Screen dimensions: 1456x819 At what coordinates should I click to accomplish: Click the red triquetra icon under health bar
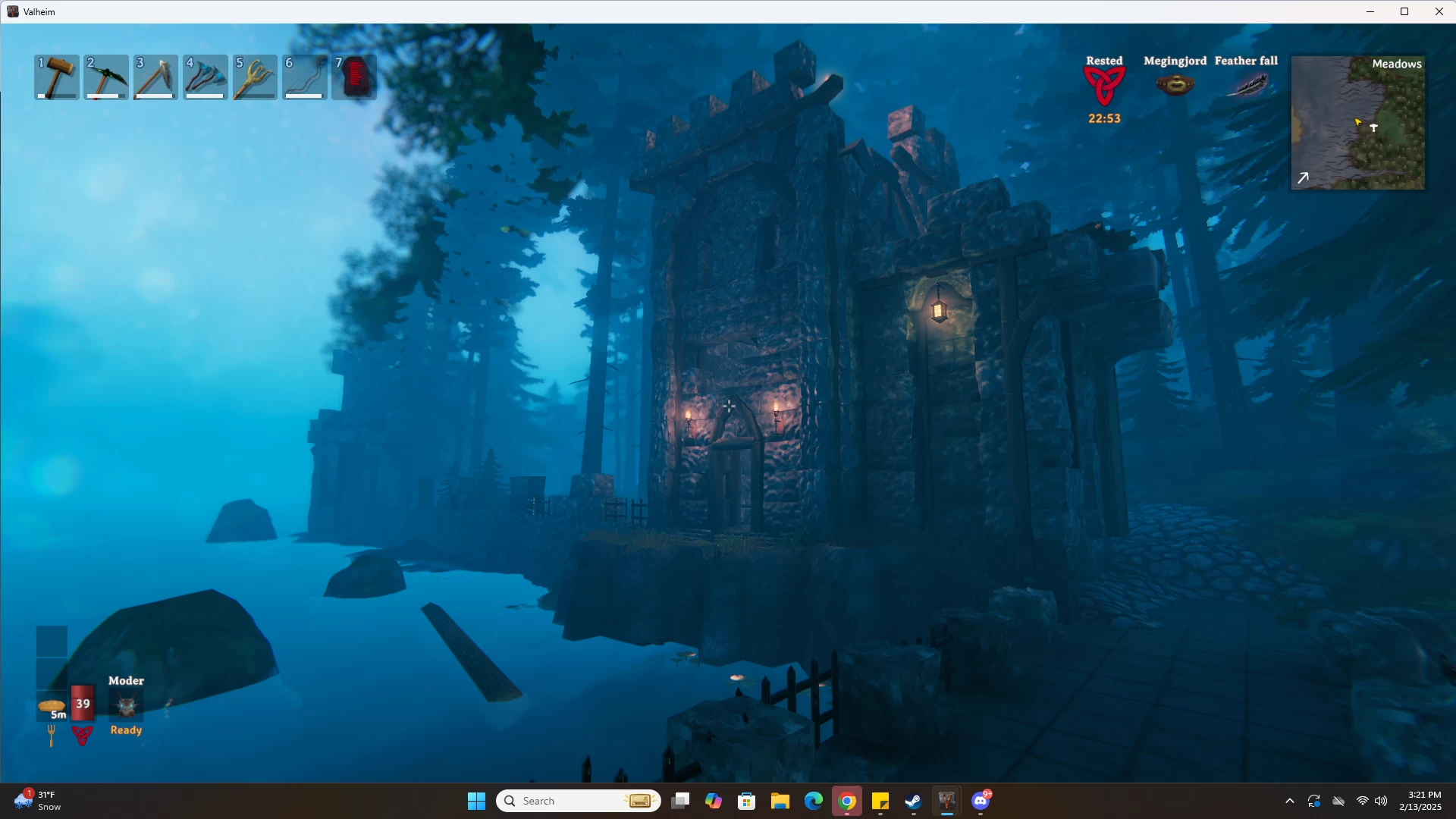82,736
